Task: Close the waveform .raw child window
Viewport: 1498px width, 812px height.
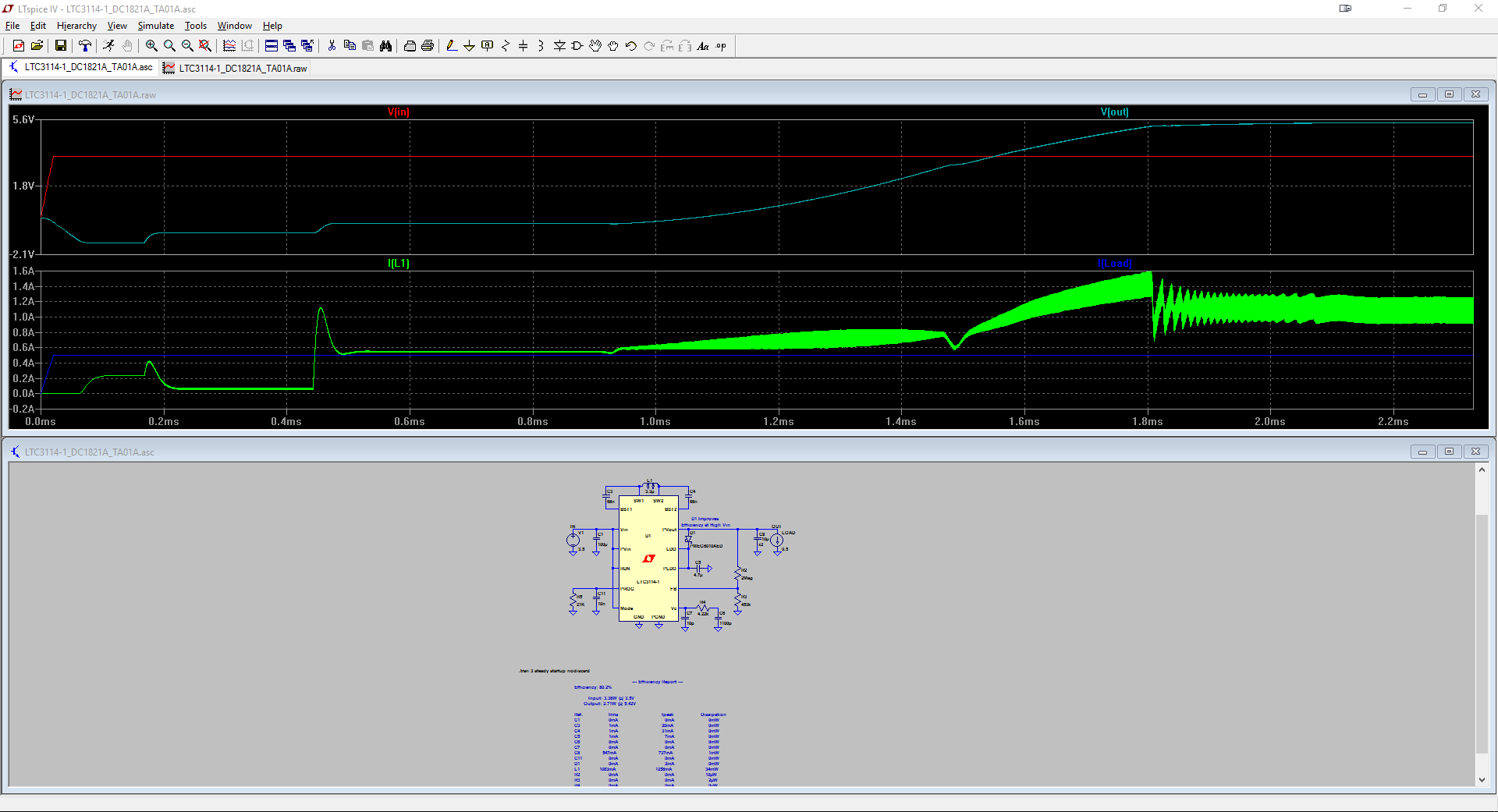Action: tap(1475, 94)
